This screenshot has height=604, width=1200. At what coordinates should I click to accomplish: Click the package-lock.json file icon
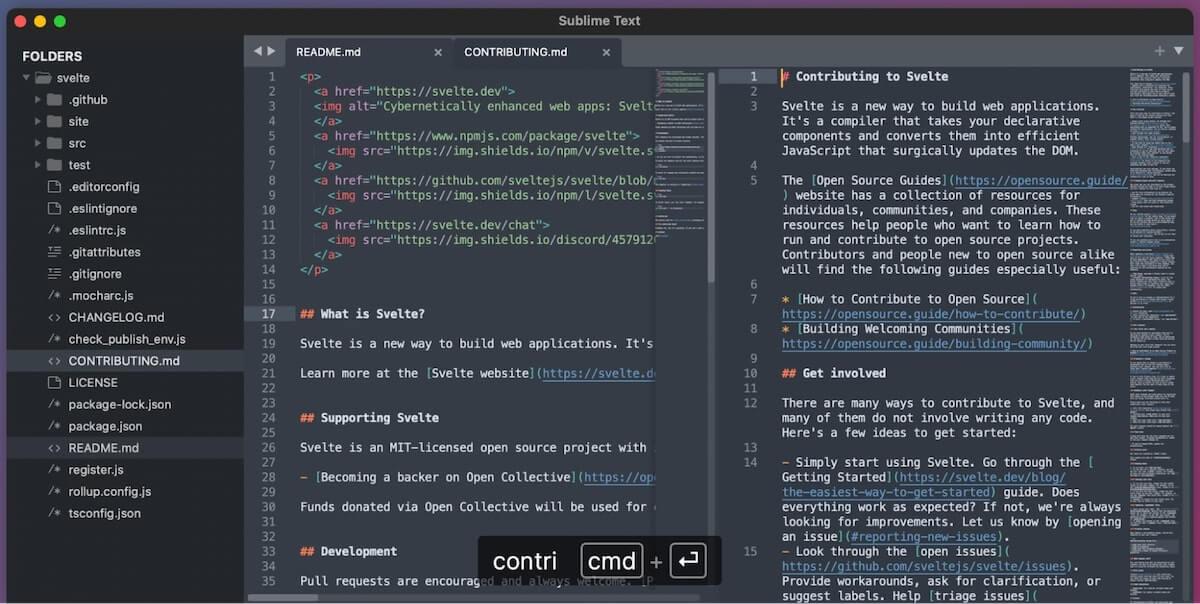54,405
